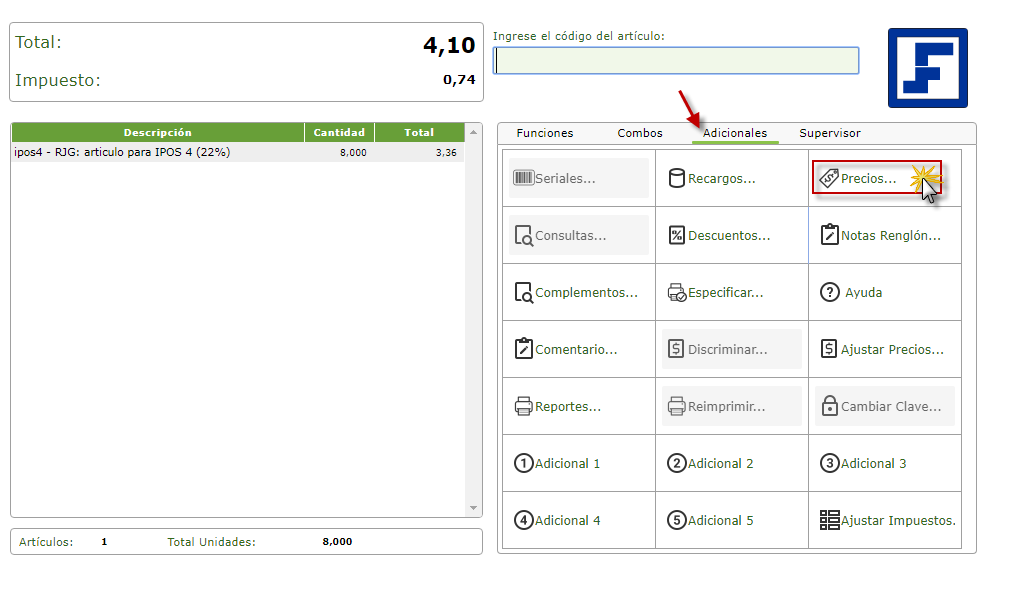Click the Recargos cylinder icon
Image resolution: width=1017 pixels, height=596 pixels.
click(x=676, y=178)
